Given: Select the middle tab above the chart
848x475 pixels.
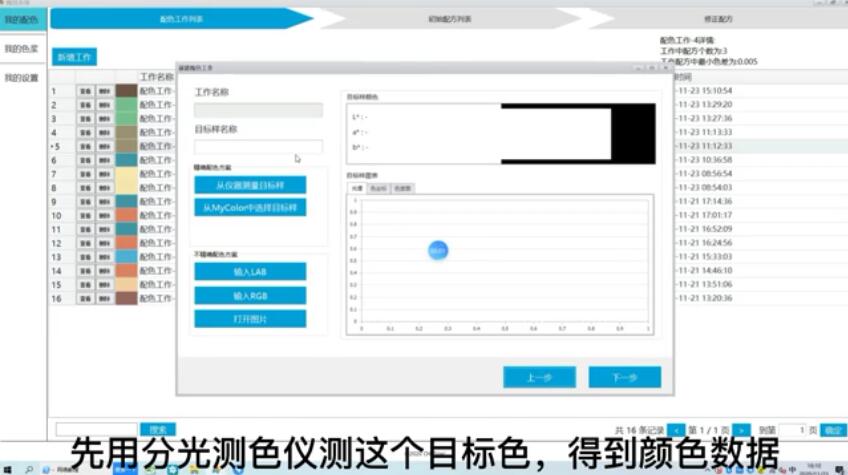Looking at the screenshot, I should tap(379, 188).
